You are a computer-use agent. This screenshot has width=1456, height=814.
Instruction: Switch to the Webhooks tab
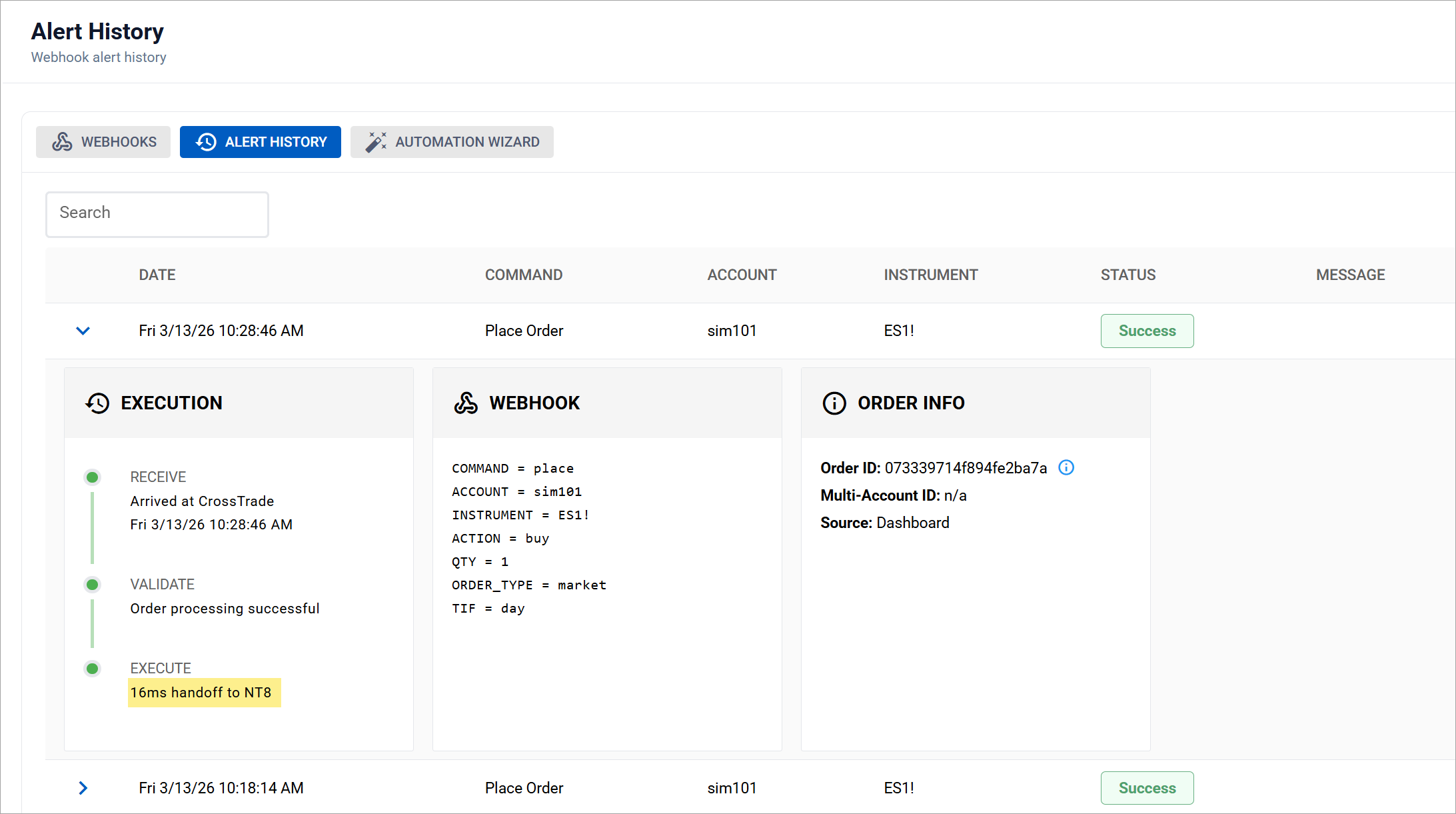tap(103, 141)
